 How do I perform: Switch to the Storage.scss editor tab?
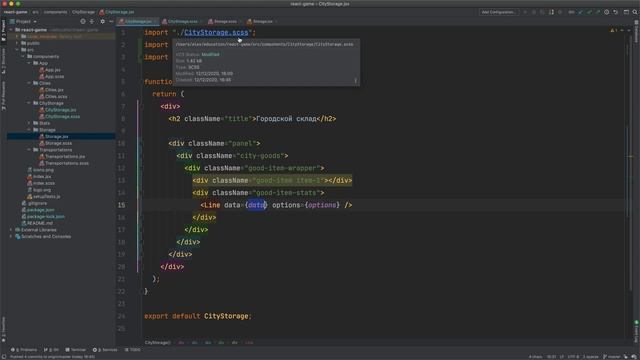click(225, 21)
